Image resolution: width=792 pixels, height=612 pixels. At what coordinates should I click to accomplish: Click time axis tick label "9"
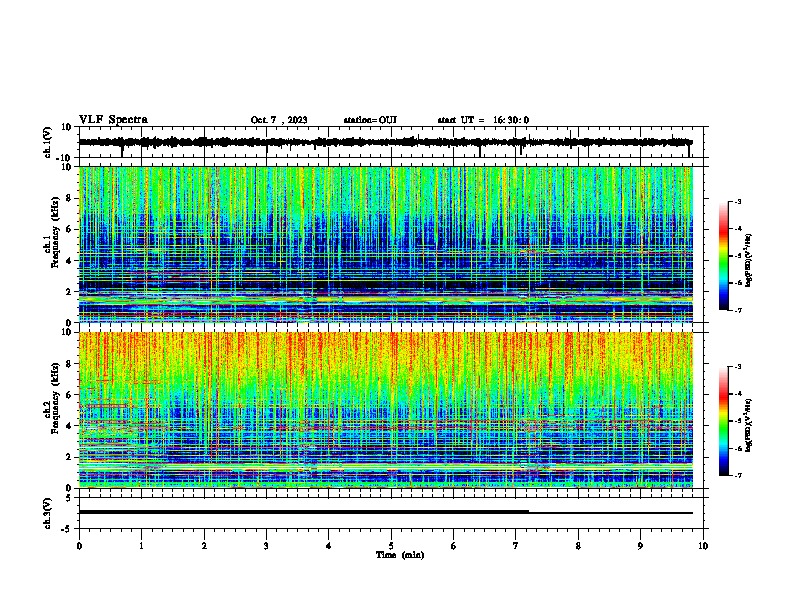[640, 546]
